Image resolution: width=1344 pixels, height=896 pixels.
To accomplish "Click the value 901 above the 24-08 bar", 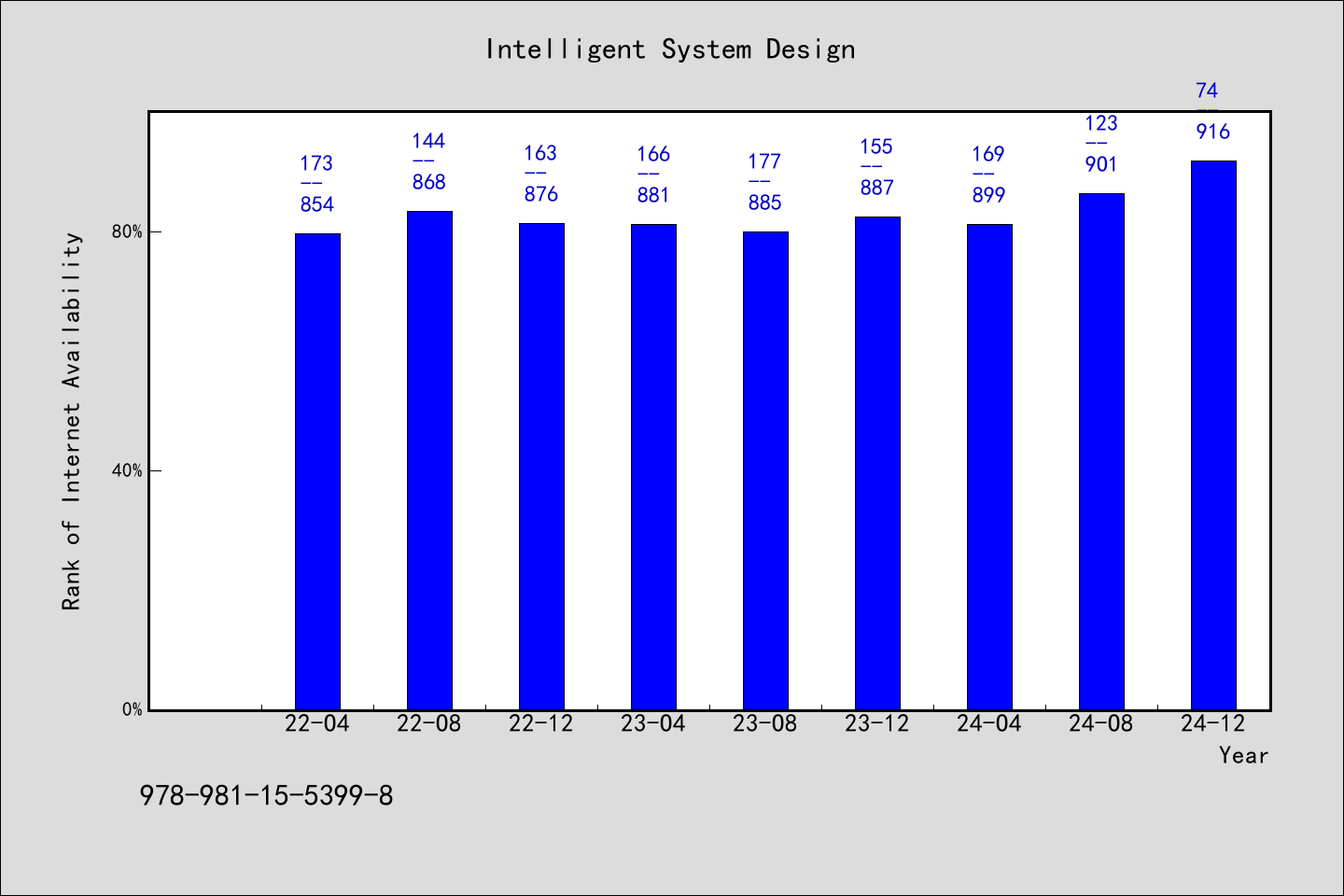I will point(1101,164).
